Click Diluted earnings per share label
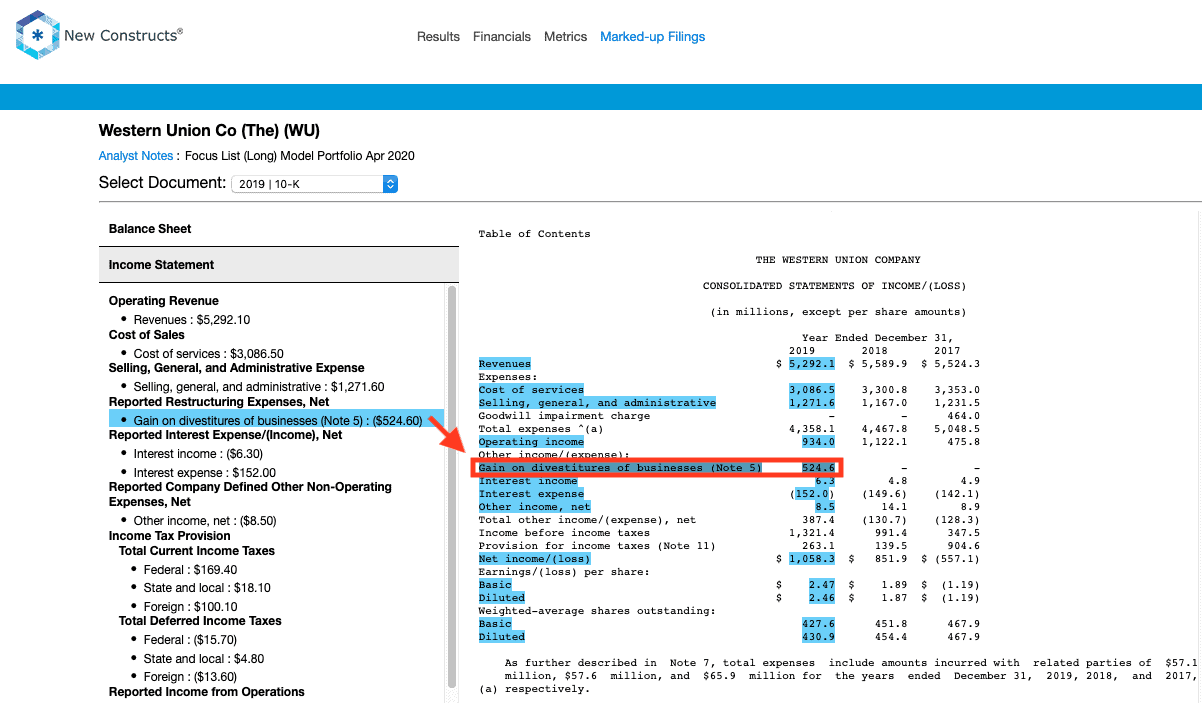Viewport: 1202px width, 703px height. pos(501,598)
